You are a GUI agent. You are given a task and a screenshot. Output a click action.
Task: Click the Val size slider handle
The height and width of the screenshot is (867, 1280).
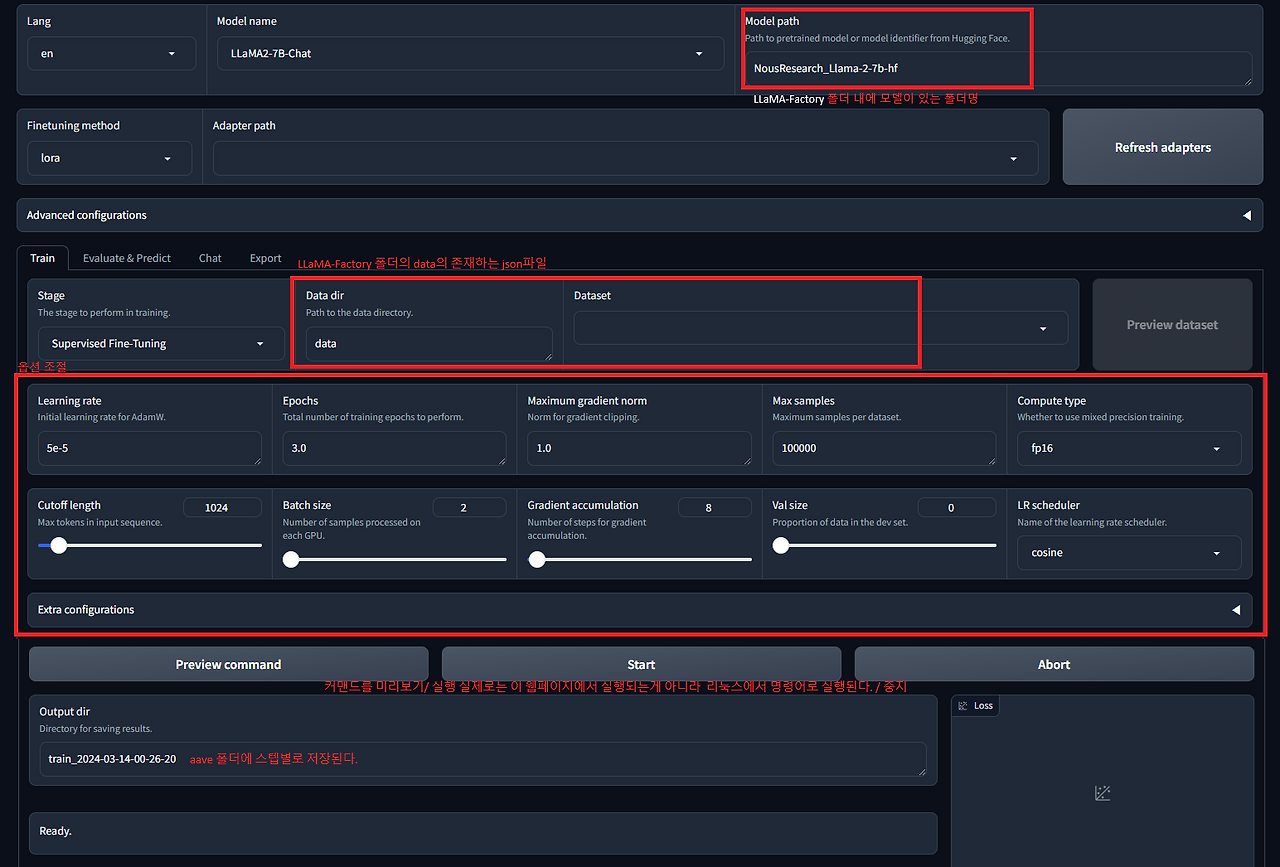[x=781, y=545]
